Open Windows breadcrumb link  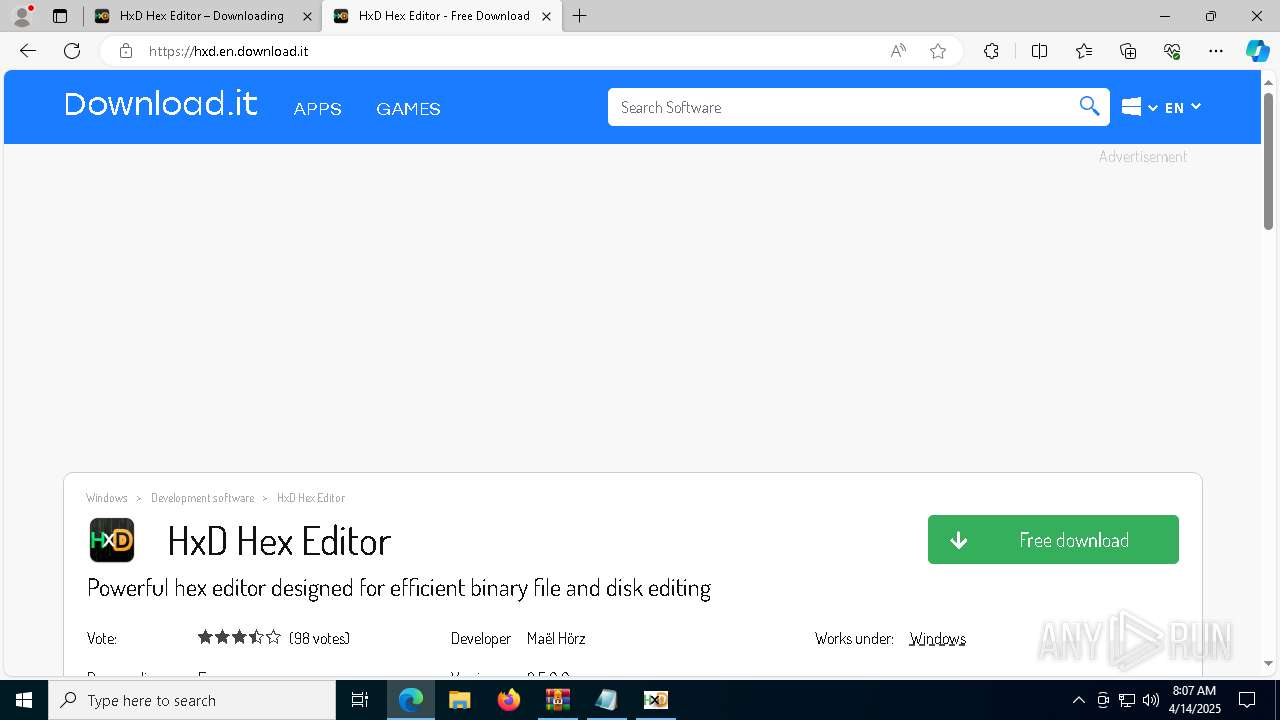pyautogui.click(x=107, y=498)
